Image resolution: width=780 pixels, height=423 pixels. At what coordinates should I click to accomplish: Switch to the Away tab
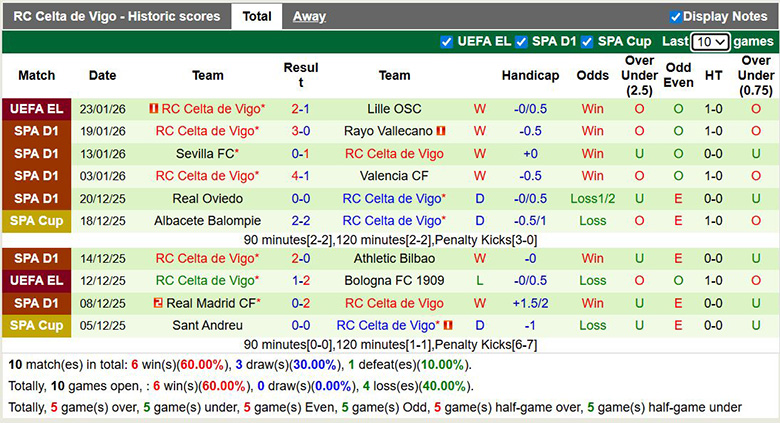coord(309,17)
